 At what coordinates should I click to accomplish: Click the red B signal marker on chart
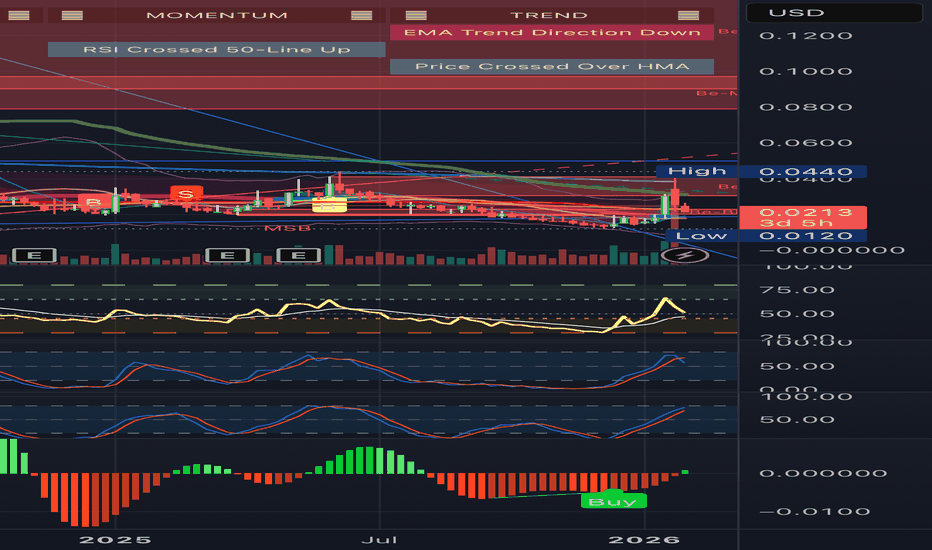94,203
